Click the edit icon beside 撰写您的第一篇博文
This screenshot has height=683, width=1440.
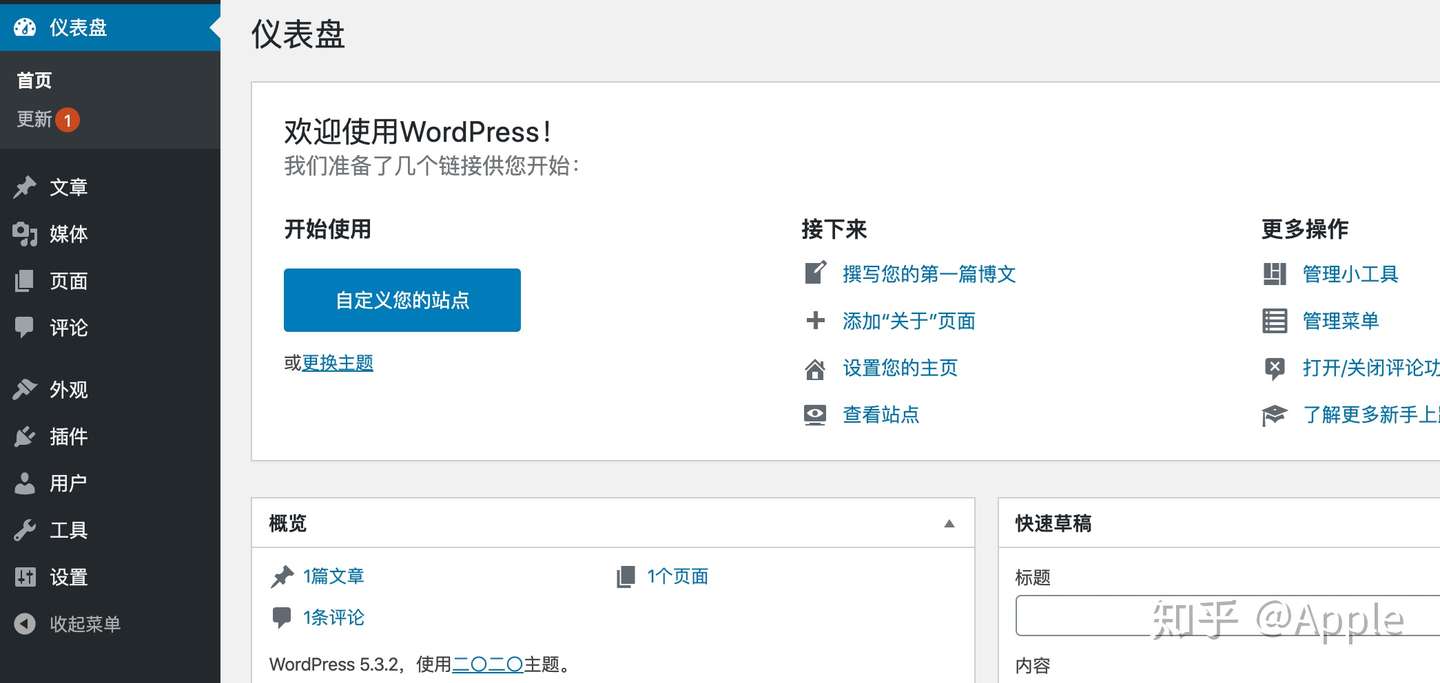[x=816, y=273]
